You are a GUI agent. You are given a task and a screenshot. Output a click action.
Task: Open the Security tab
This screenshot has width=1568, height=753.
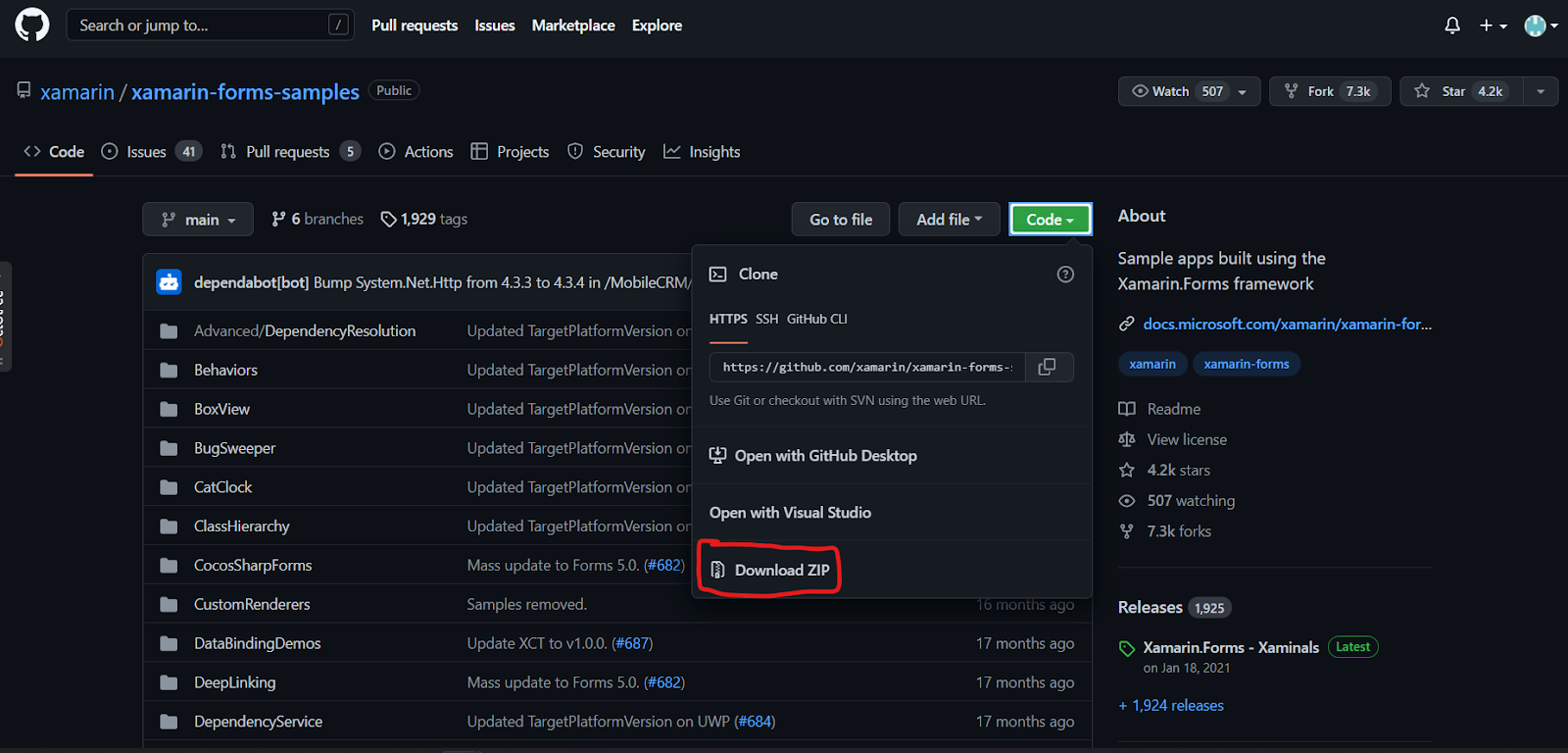point(607,152)
